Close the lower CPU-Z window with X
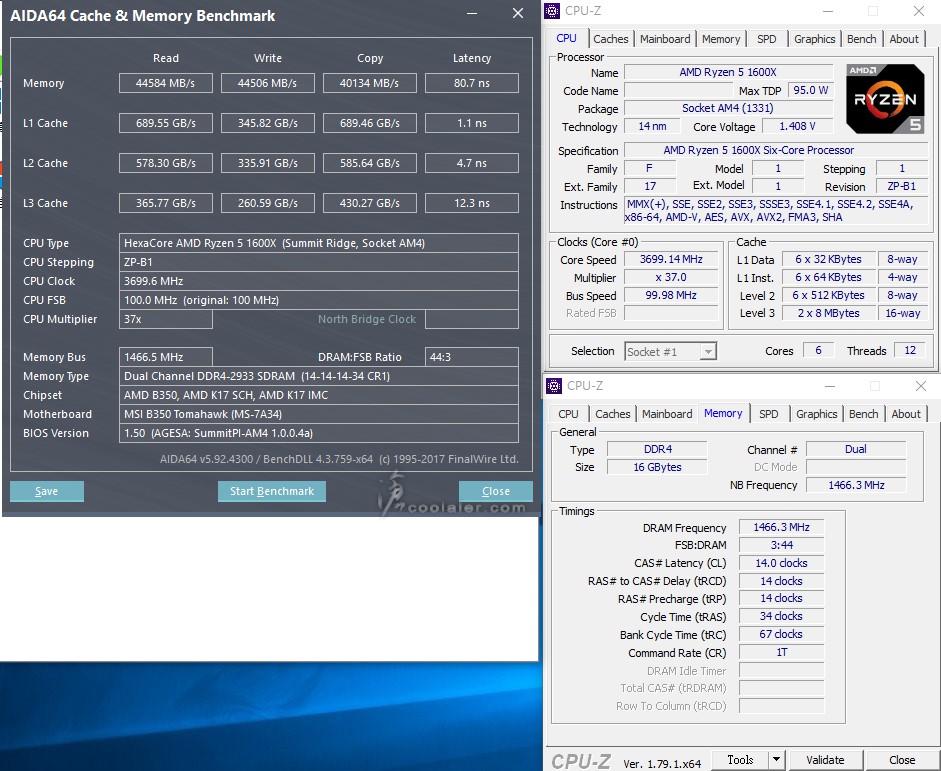Viewport: 941px width, 771px height. pos(921,386)
